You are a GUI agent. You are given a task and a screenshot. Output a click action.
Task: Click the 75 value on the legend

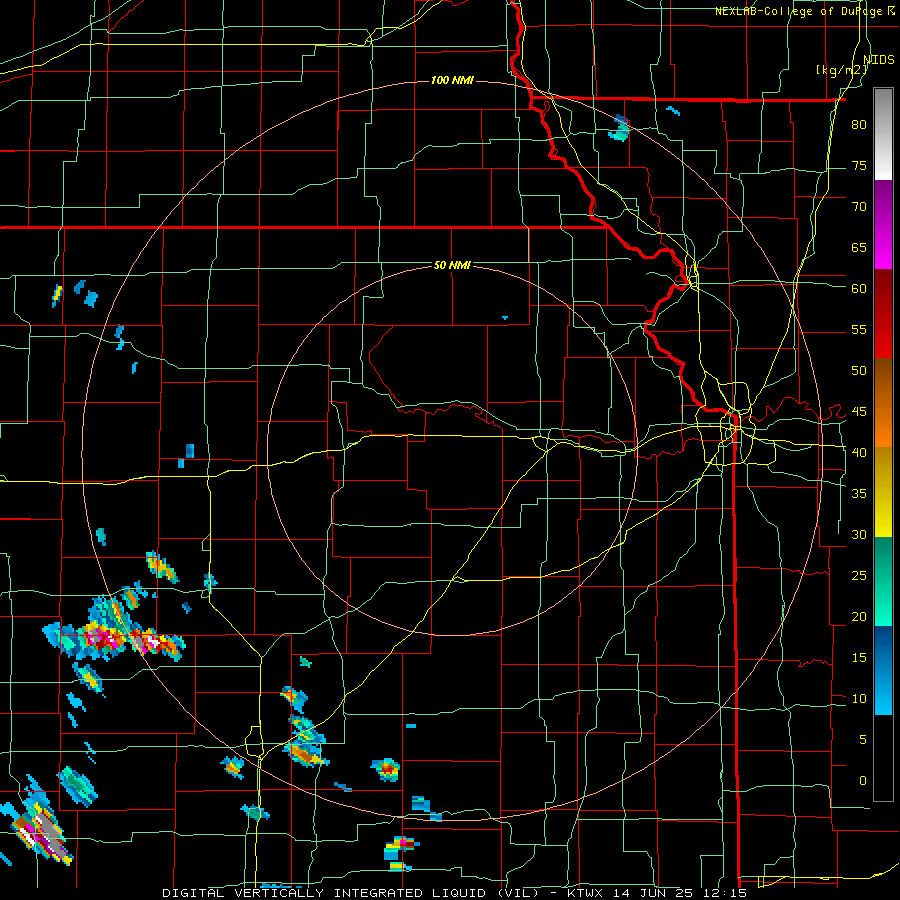click(859, 165)
